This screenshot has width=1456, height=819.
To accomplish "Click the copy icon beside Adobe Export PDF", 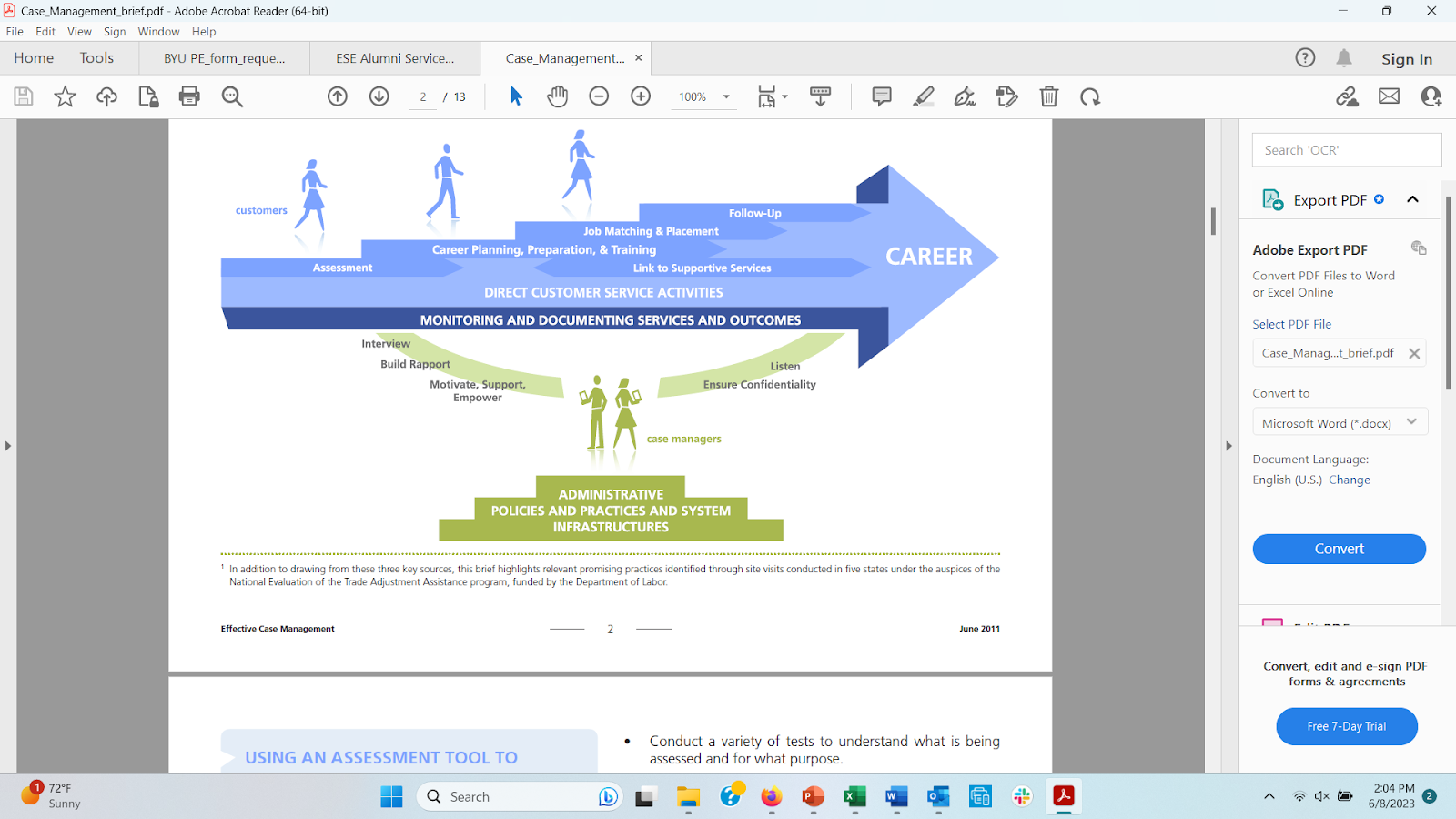I will 1418,248.
